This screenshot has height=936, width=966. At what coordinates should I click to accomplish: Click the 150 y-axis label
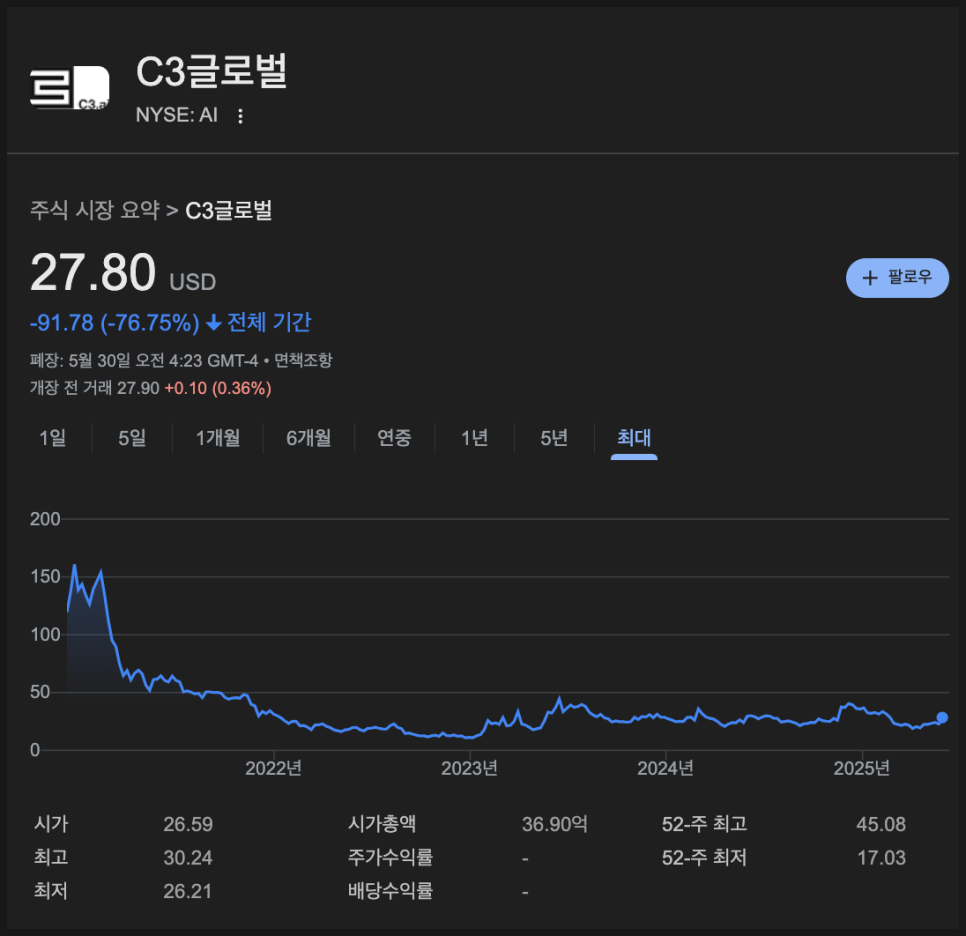point(45,577)
